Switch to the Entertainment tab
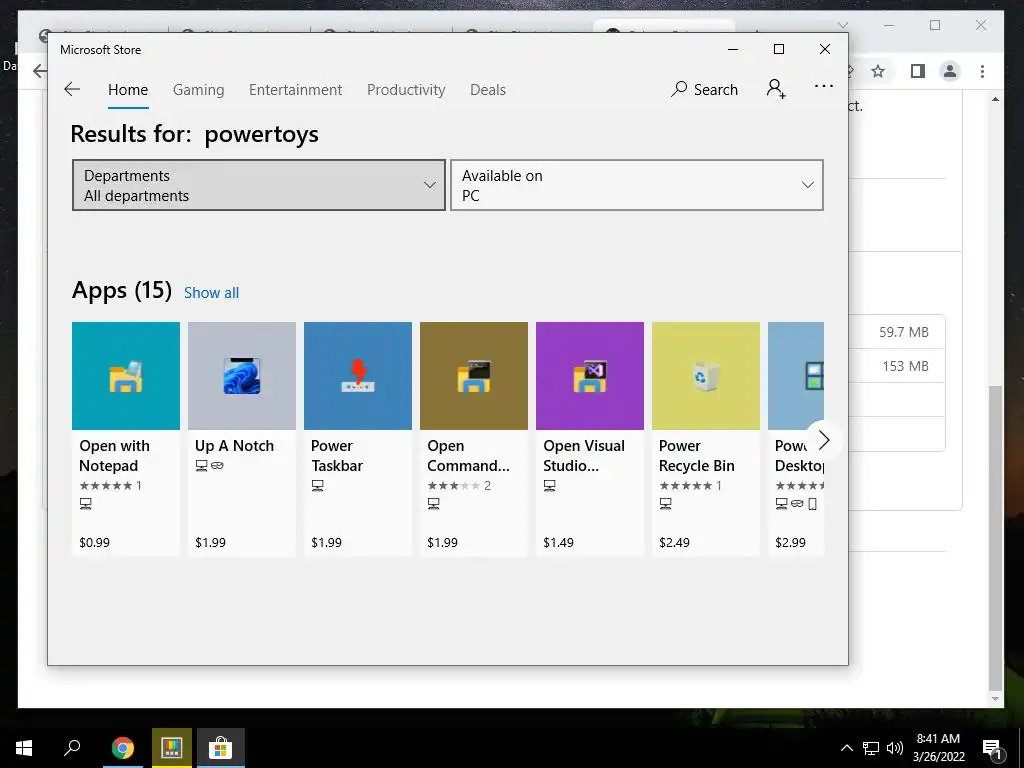Image resolution: width=1024 pixels, height=768 pixels. click(295, 89)
